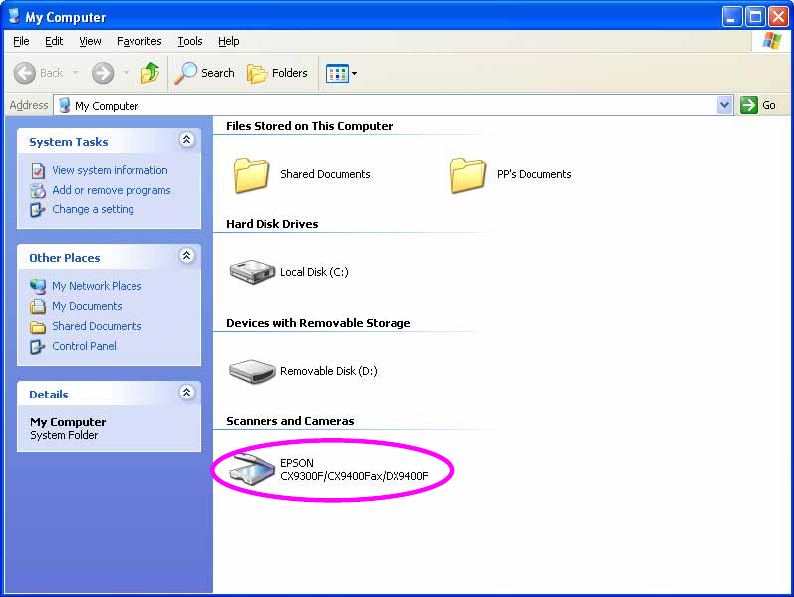Go up one folder level icon
Image resolution: width=794 pixels, height=597 pixels.
[x=150, y=73]
